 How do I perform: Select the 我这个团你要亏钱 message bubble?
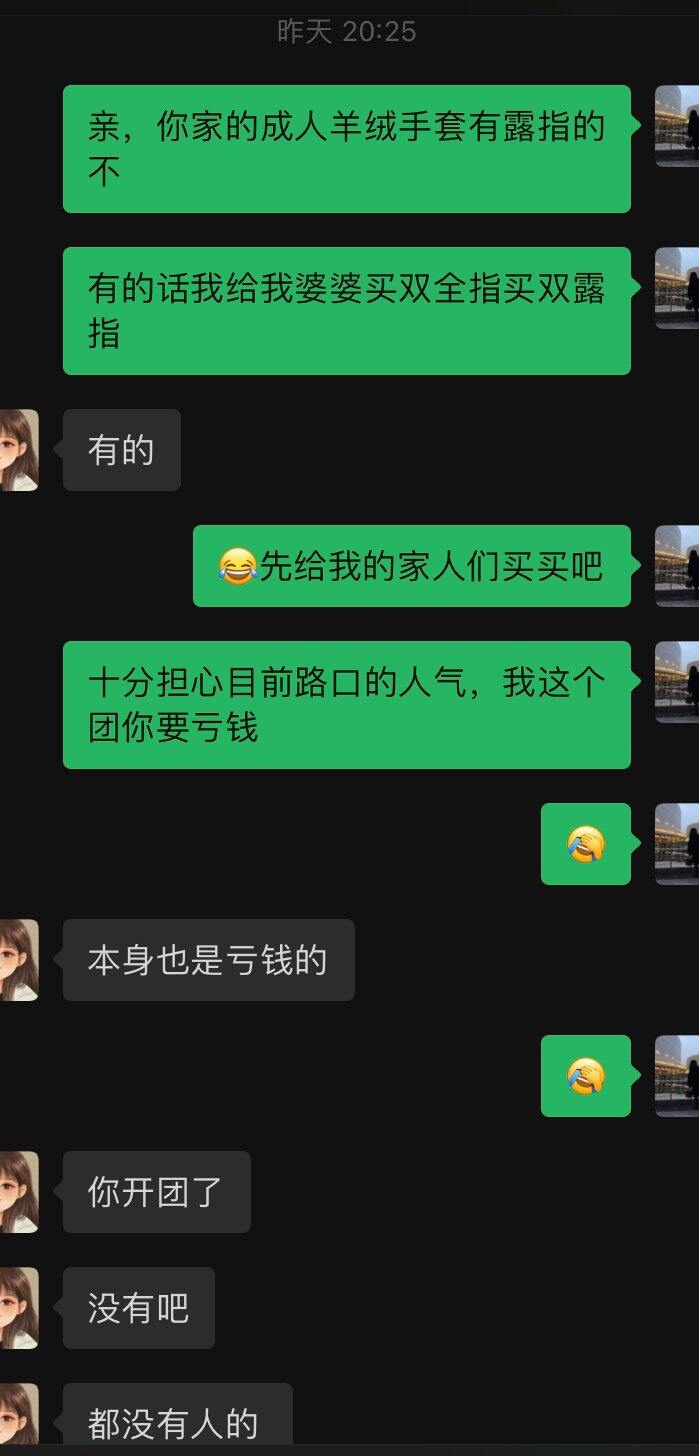pyautogui.click(x=347, y=705)
